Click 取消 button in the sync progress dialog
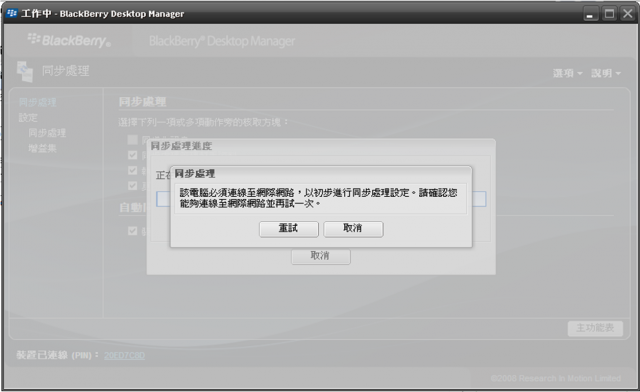This screenshot has width=640, height=392. (x=320, y=256)
